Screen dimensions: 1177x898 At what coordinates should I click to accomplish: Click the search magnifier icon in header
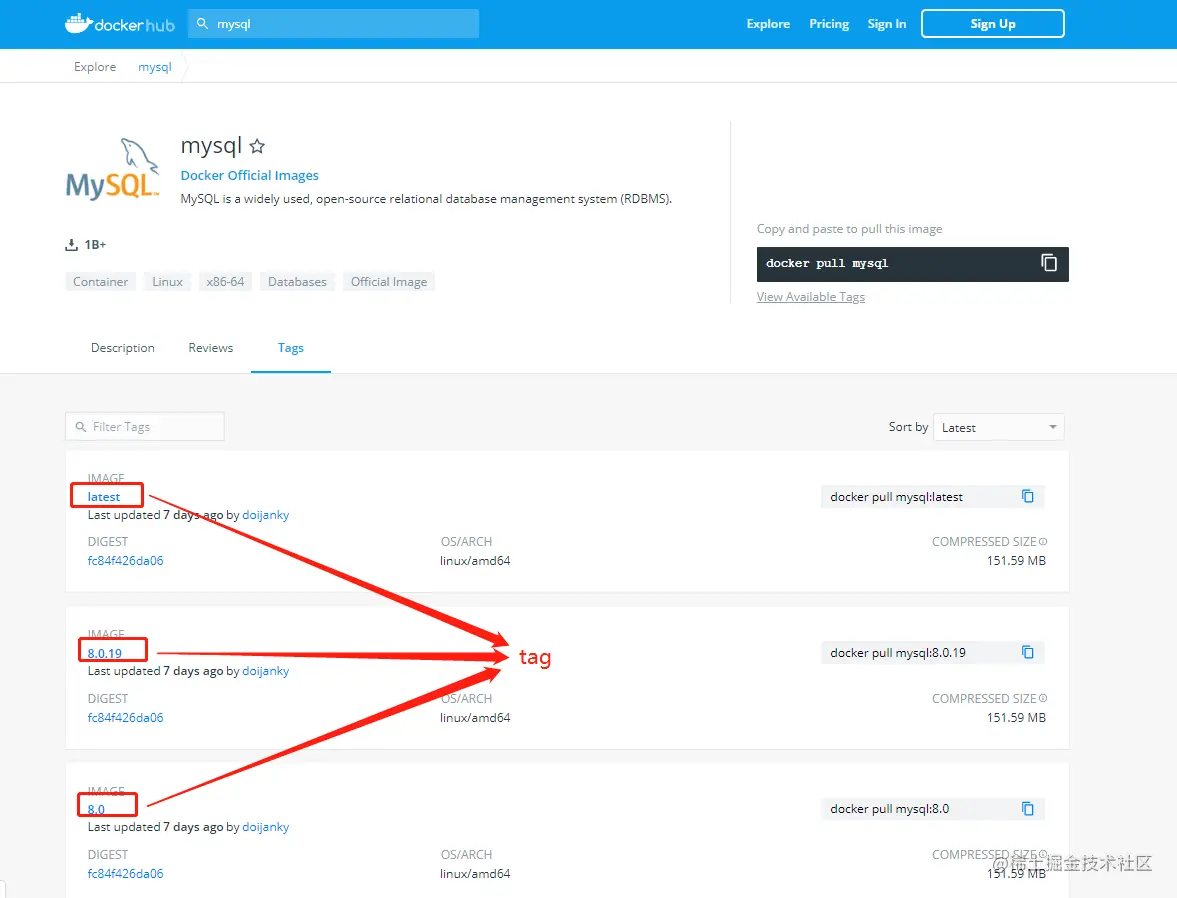pyautogui.click(x=202, y=24)
